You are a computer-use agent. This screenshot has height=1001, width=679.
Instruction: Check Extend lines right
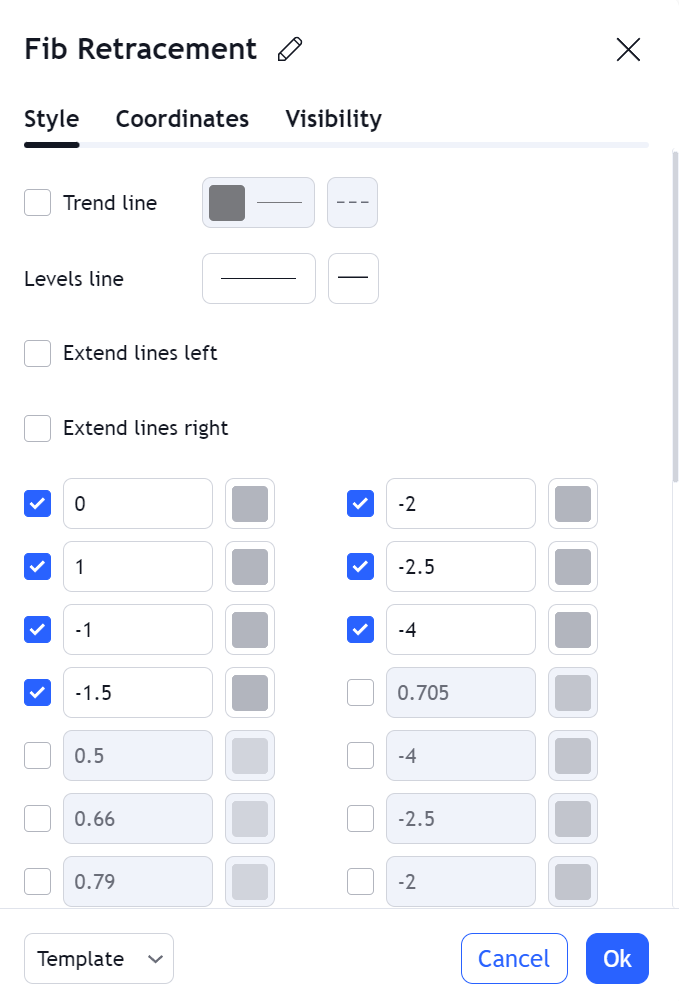click(x=38, y=428)
